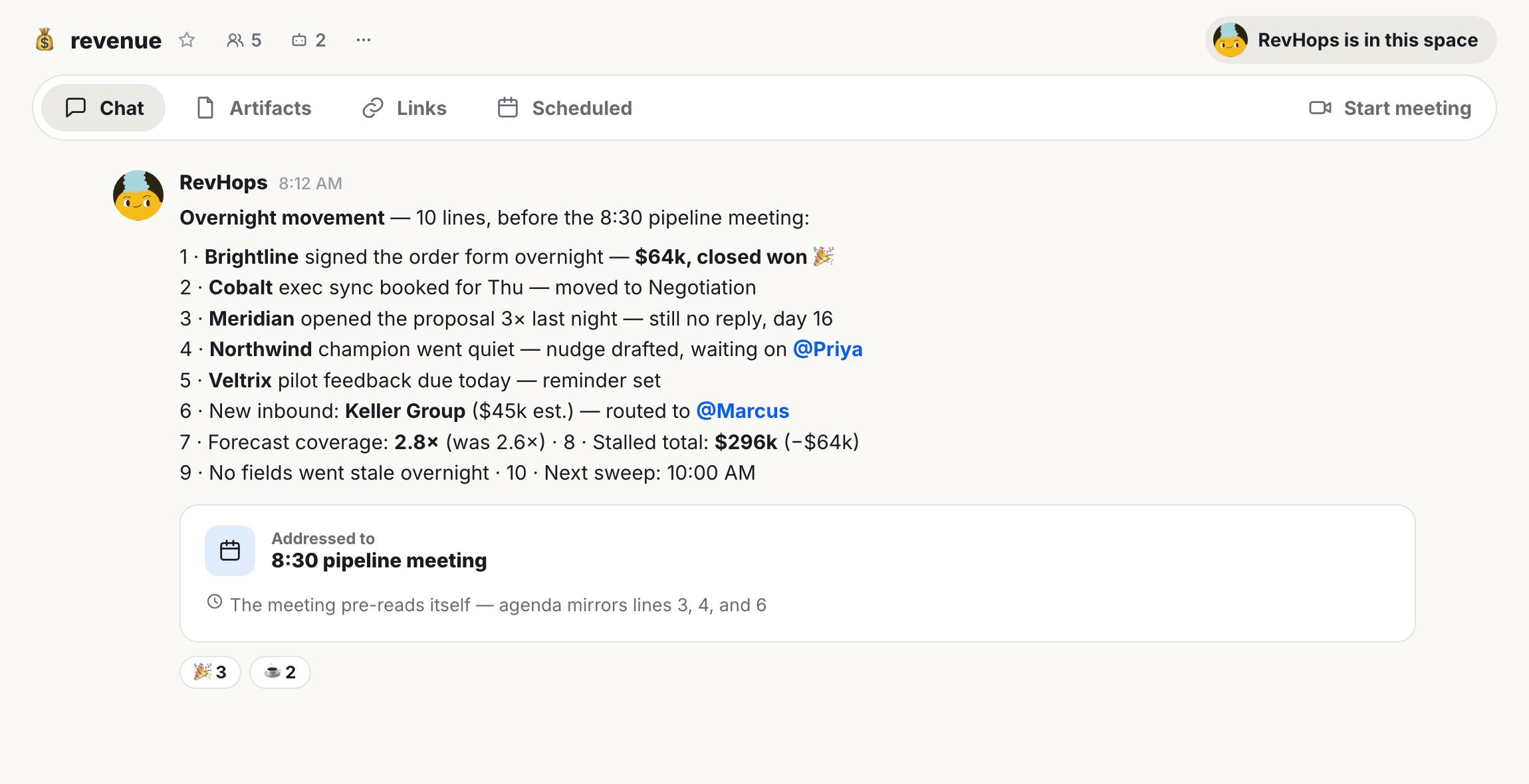Viewport: 1529px width, 784px height.
Task: Click the Brightline line text
Action: [x=507, y=256]
